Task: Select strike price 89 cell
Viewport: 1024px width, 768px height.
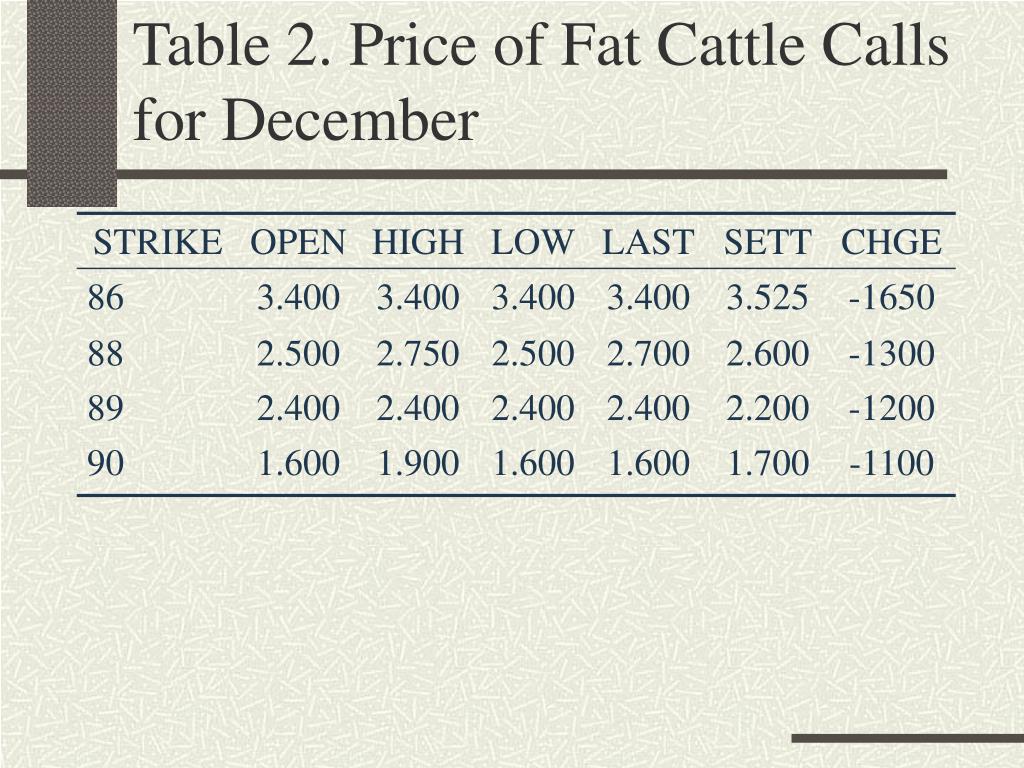Action: tap(106, 409)
